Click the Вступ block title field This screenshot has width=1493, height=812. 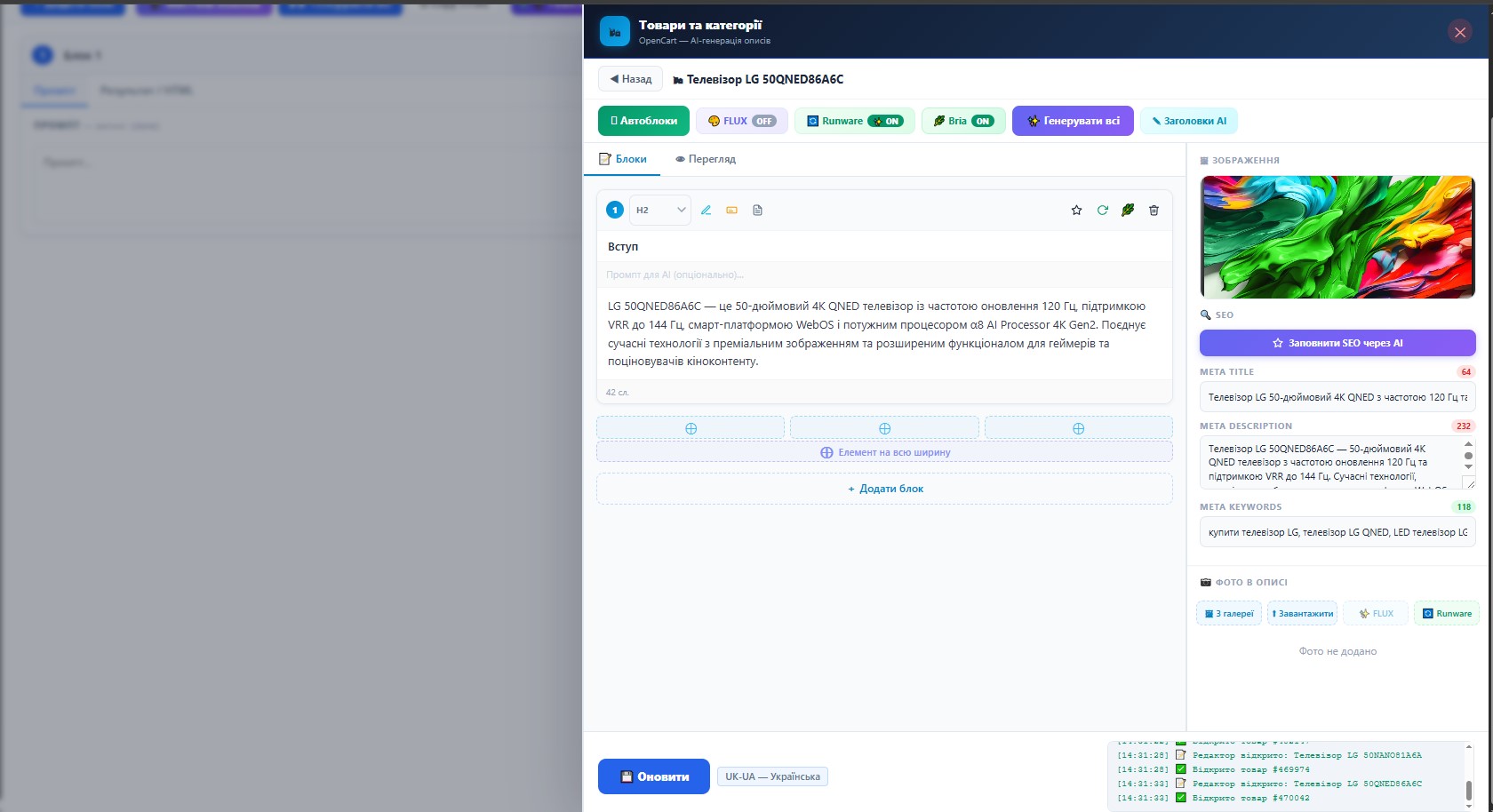(x=884, y=246)
